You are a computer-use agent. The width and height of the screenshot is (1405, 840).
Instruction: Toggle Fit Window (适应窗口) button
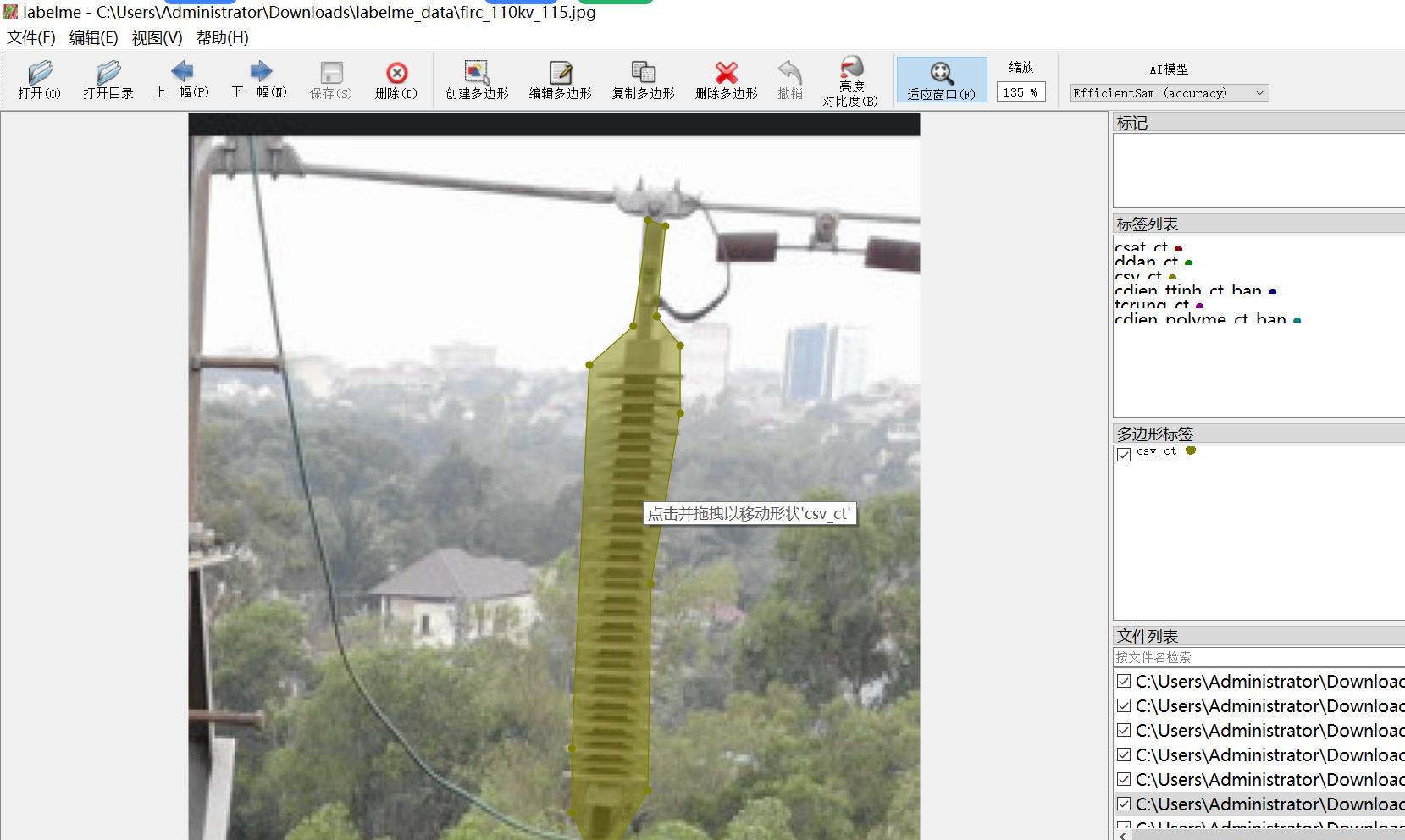click(x=941, y=80)
